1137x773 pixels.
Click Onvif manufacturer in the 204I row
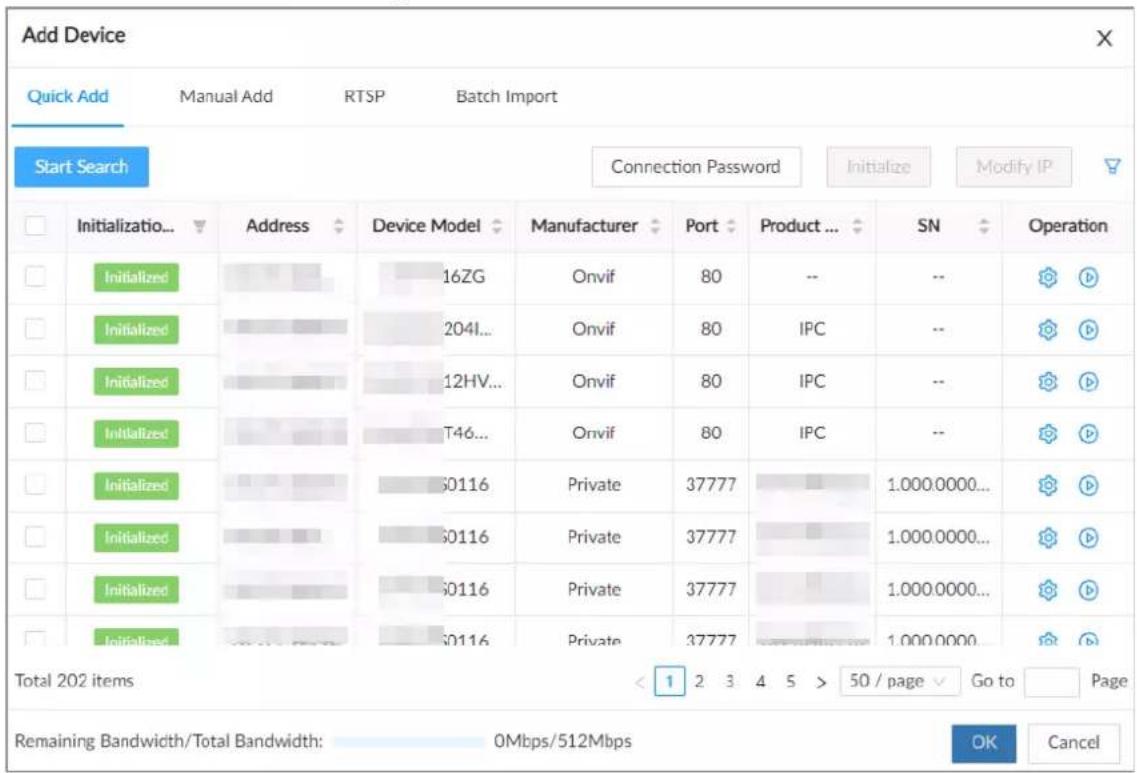593,329
